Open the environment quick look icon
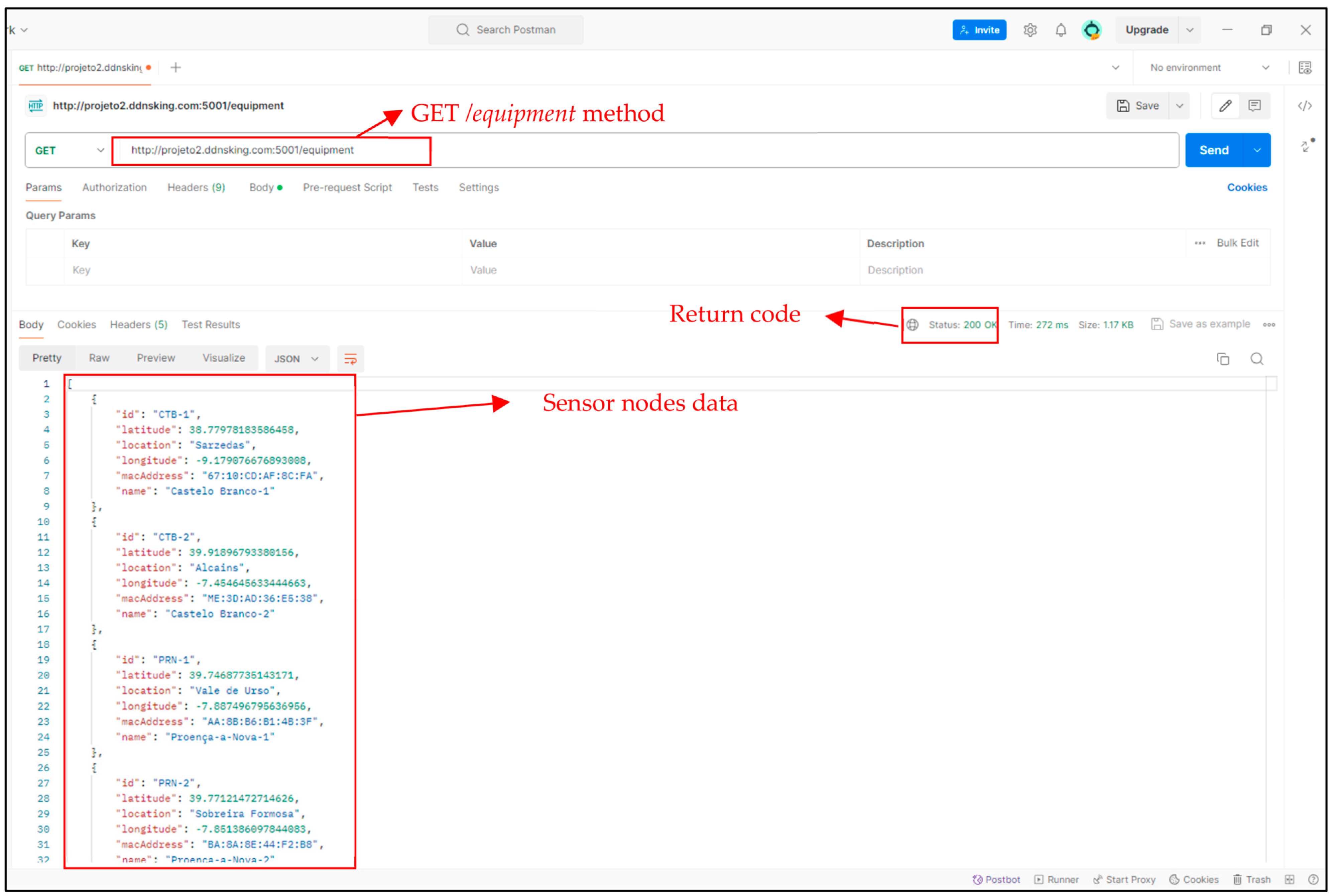Viewport: 1333px width, 896px height. click(x=1305, y=68)
